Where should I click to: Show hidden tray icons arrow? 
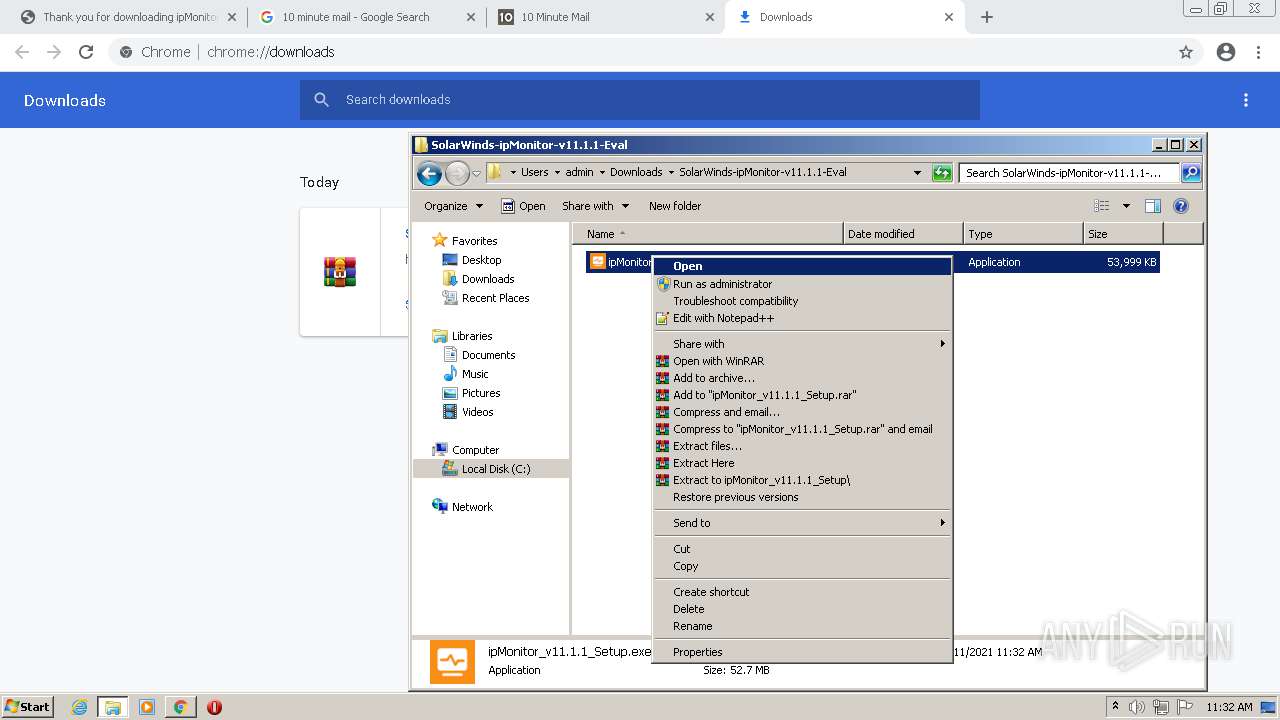click(1115, 707)
